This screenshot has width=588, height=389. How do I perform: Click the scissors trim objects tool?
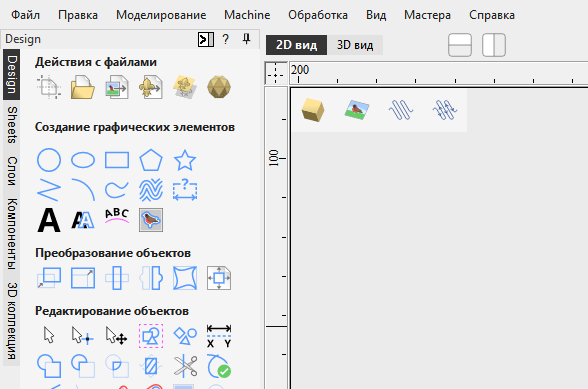pyautogui.click(x=185, y=366)
